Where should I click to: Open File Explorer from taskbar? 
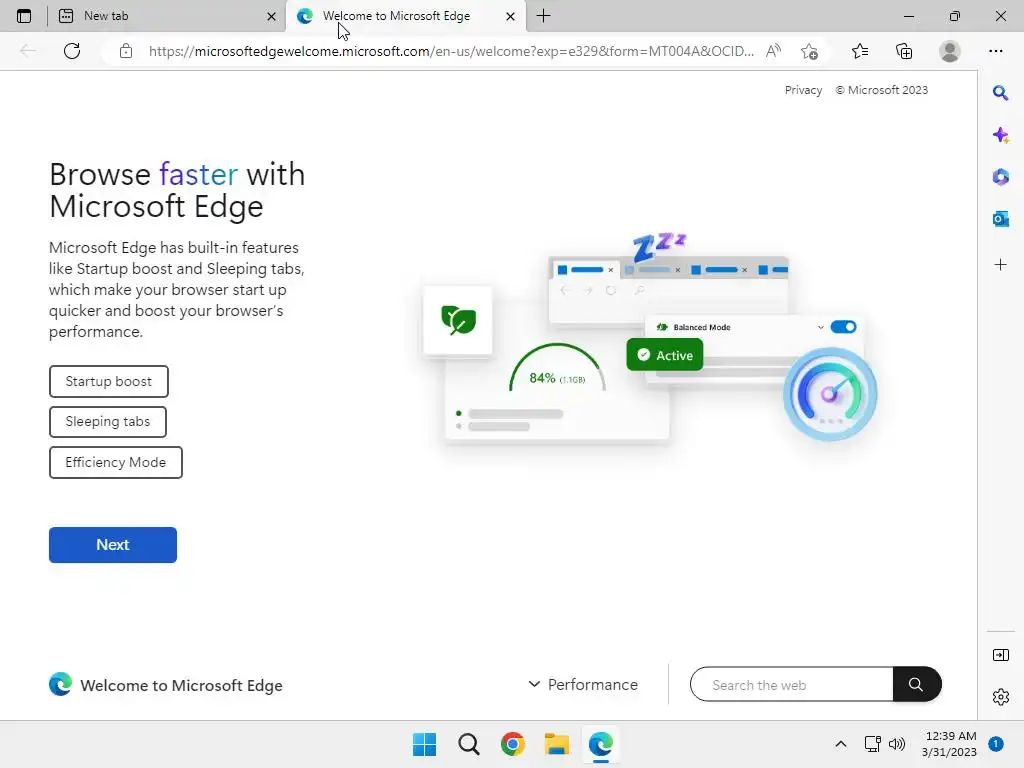pyautogui.click(x=556, y=744)
